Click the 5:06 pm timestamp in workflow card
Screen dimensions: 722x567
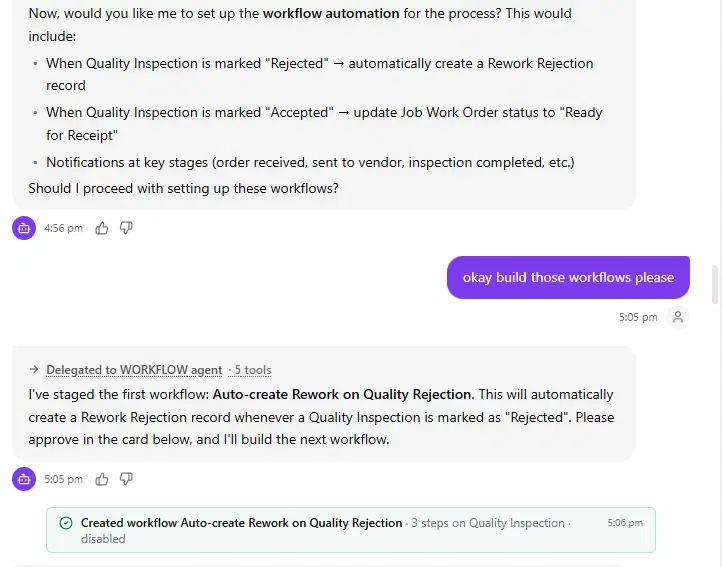(625, 523)
